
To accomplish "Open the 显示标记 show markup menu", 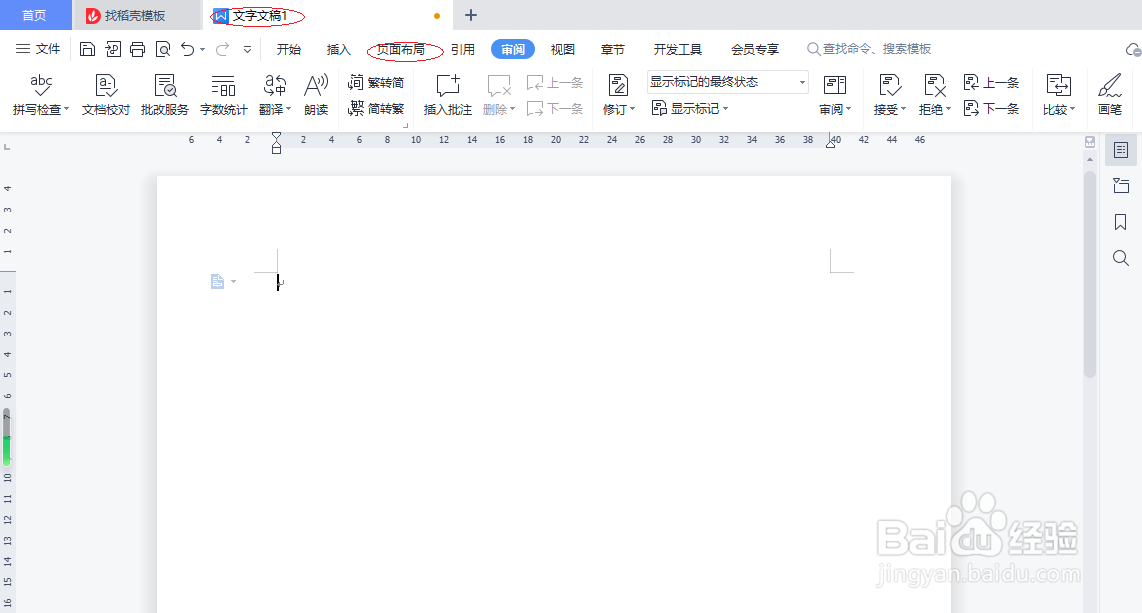I will point(695,108).
